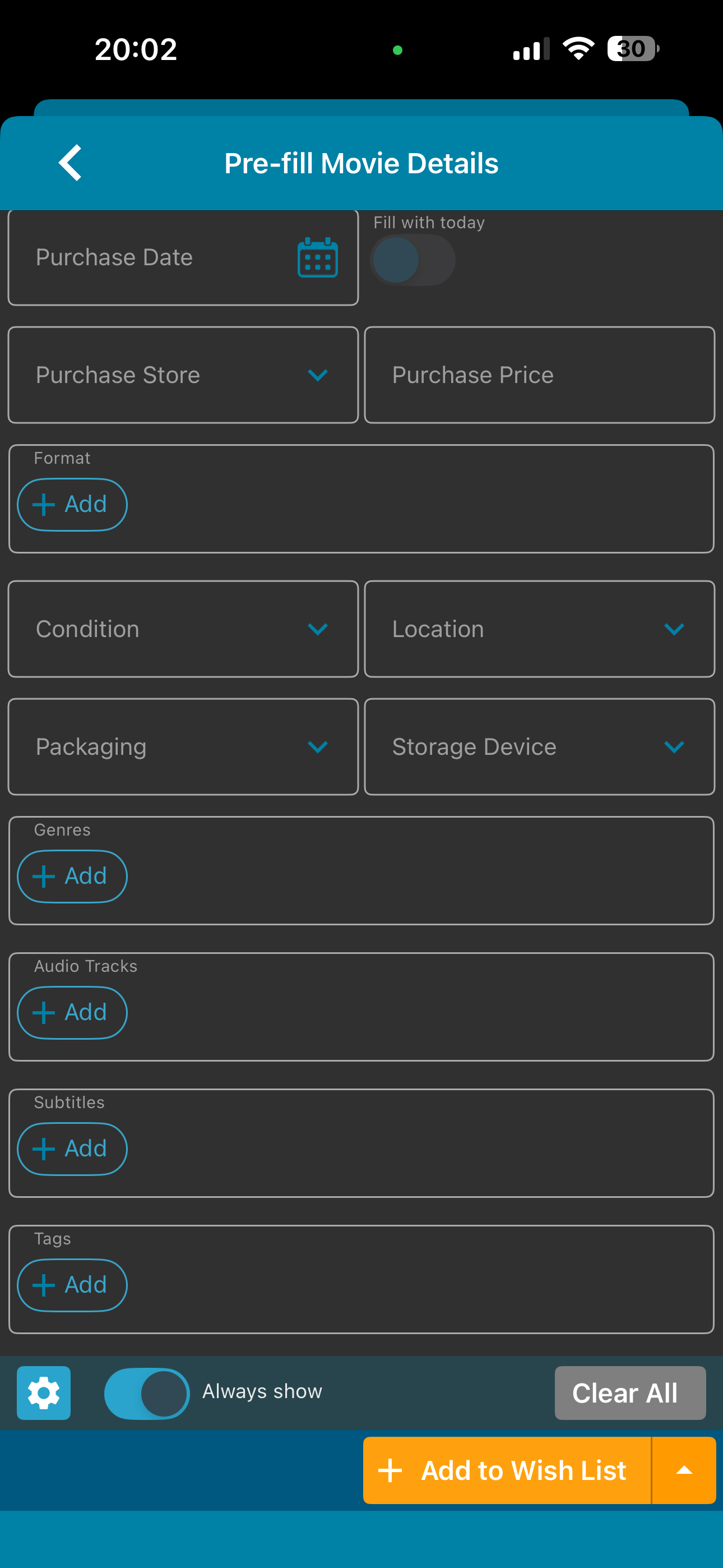Open the Purchase Date calendar picker

pyautogui.click(x=317, y=257)
